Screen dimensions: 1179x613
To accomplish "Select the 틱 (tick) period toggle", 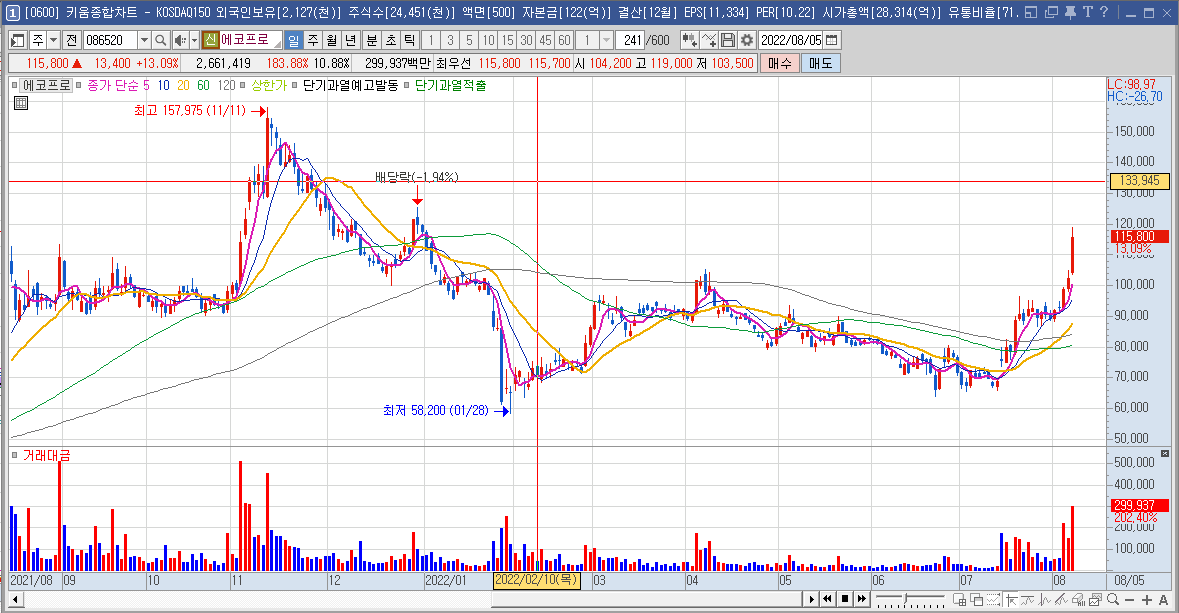I will 409,41.
